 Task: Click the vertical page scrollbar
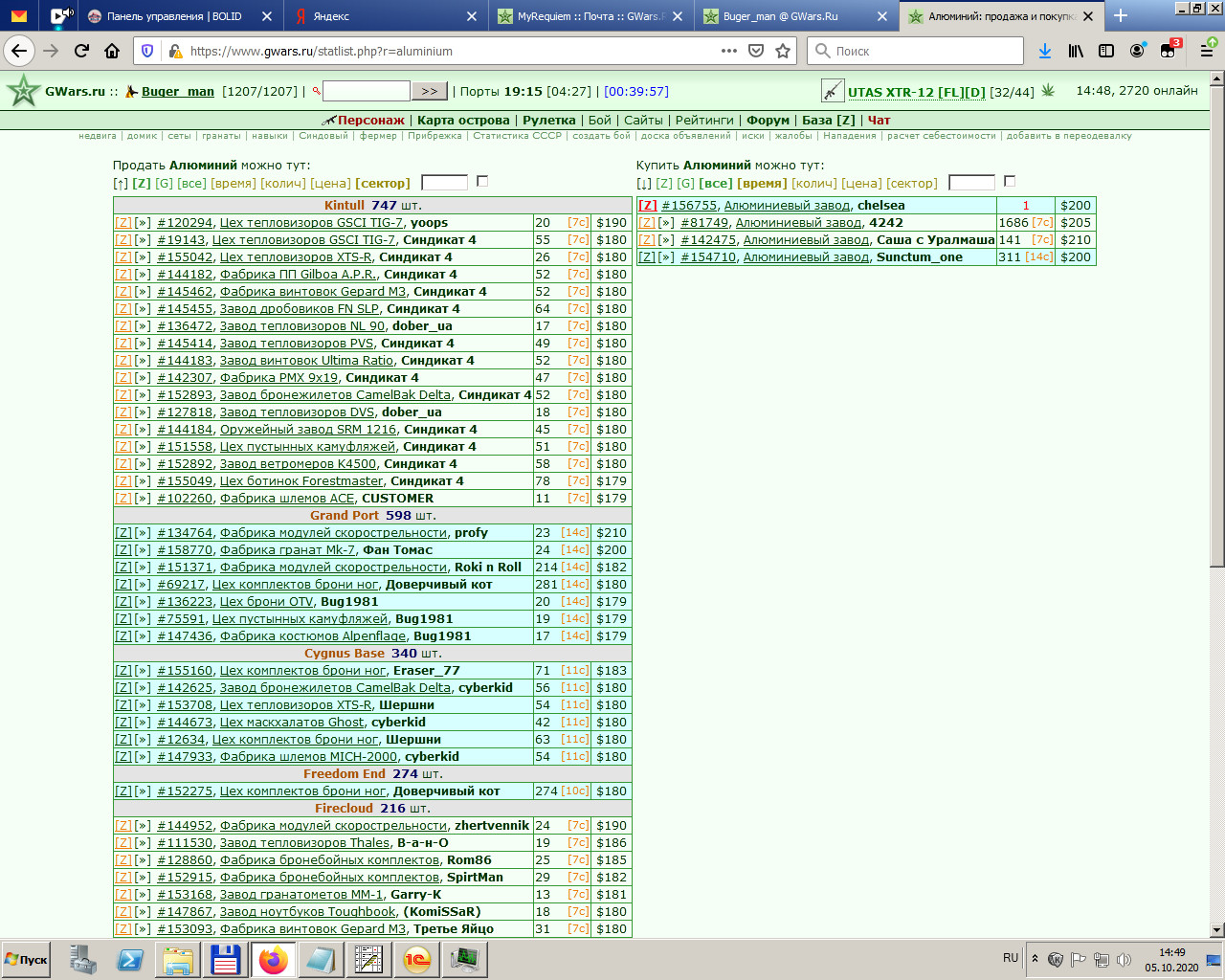tap(1217, 327)
